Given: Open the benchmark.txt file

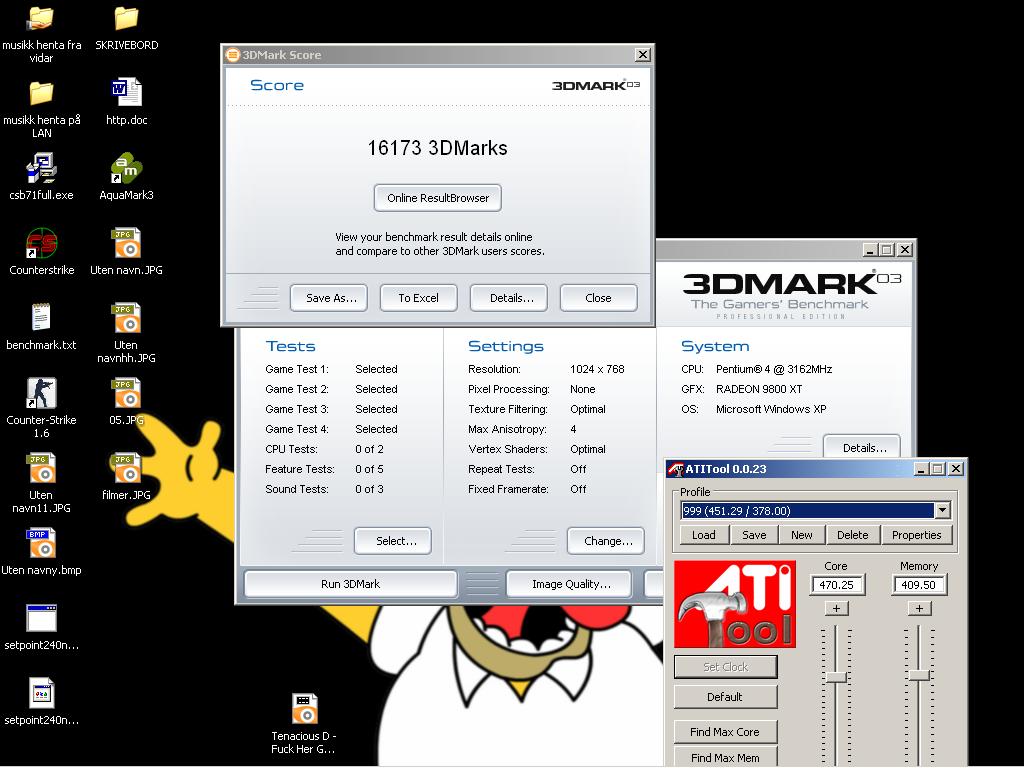Looking at the screenshot, I should tap(41, 318).
